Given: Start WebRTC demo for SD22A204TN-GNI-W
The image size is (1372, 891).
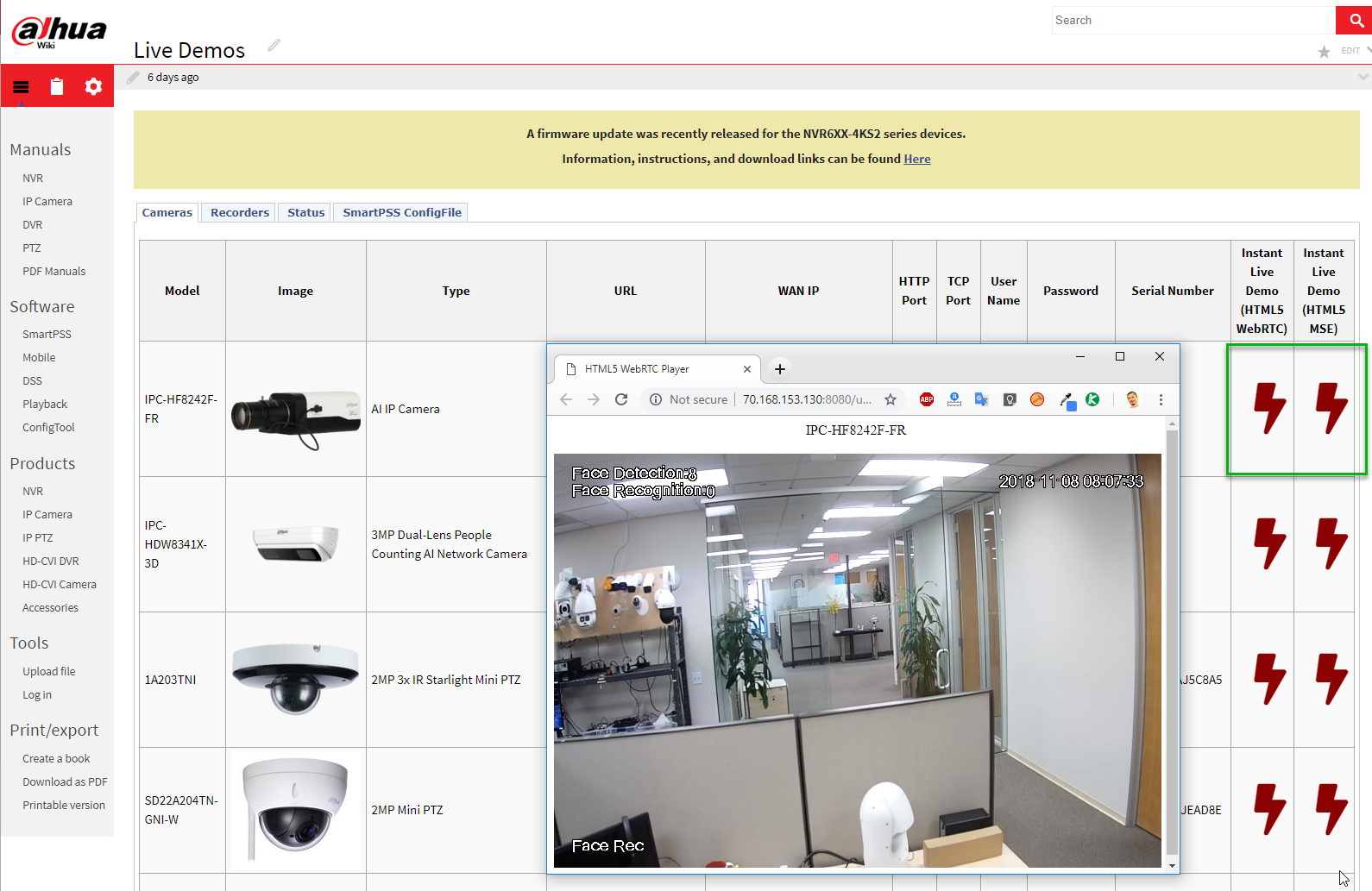Looking at the screenshot, I should click(1268, 809).
